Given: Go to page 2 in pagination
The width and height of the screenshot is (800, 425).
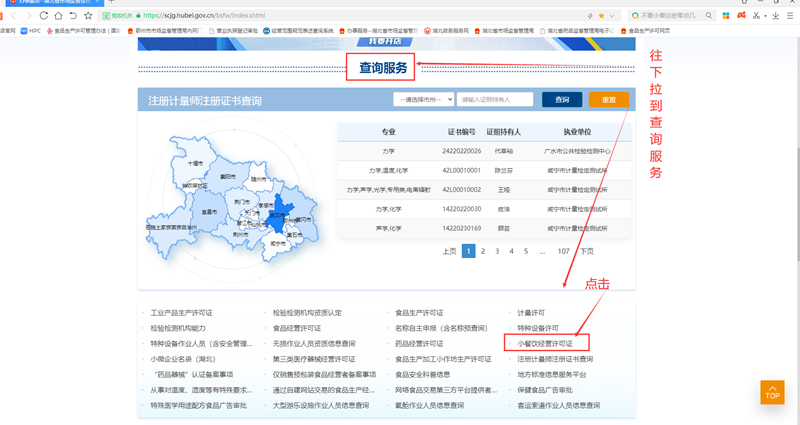Looking at the screenshot, I should [x=483, y=251].
